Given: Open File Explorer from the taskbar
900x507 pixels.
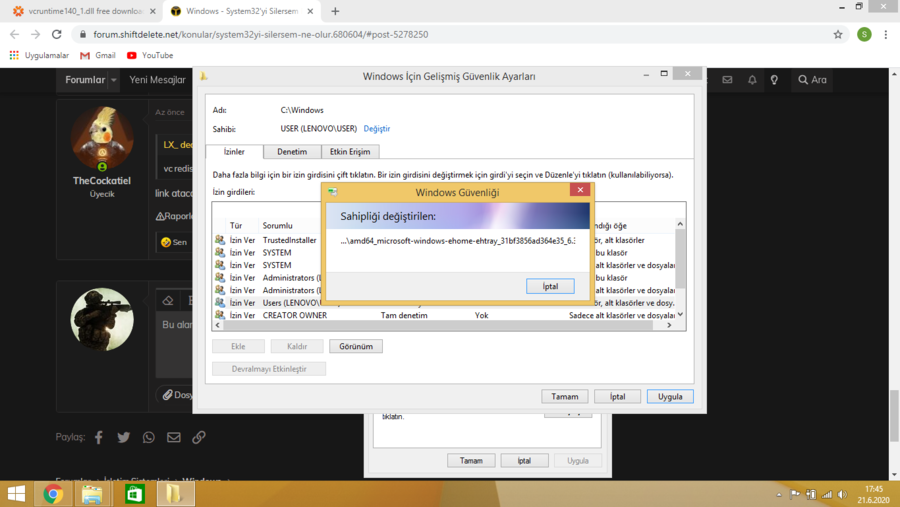Looking at the screenshot, I should (x=92, y=494).
